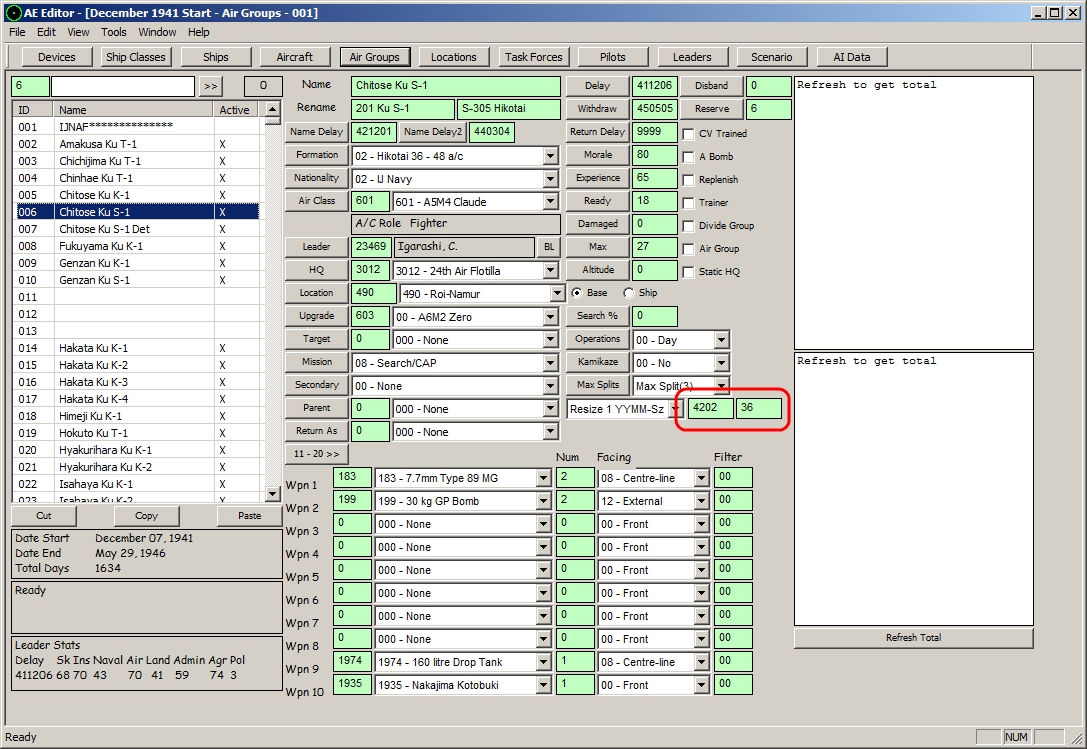
Task: Click the Copy button
Action: pos(146,515)
